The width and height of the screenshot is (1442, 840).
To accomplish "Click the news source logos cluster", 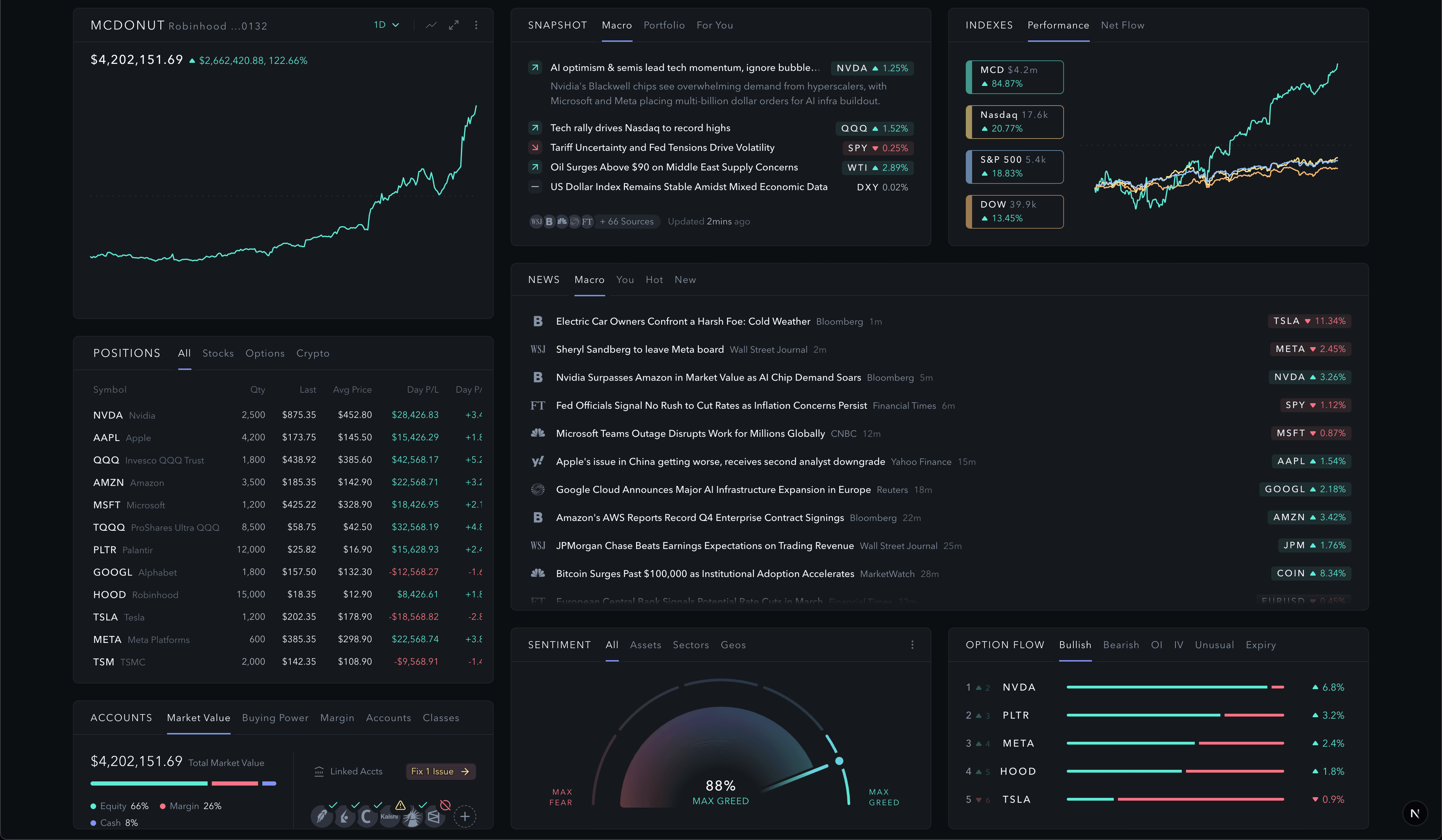I will (x=561, y=221).
